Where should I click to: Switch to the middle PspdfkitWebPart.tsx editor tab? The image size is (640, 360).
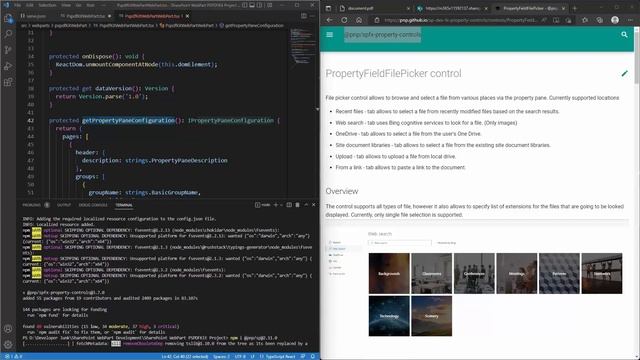pos(85,16)
